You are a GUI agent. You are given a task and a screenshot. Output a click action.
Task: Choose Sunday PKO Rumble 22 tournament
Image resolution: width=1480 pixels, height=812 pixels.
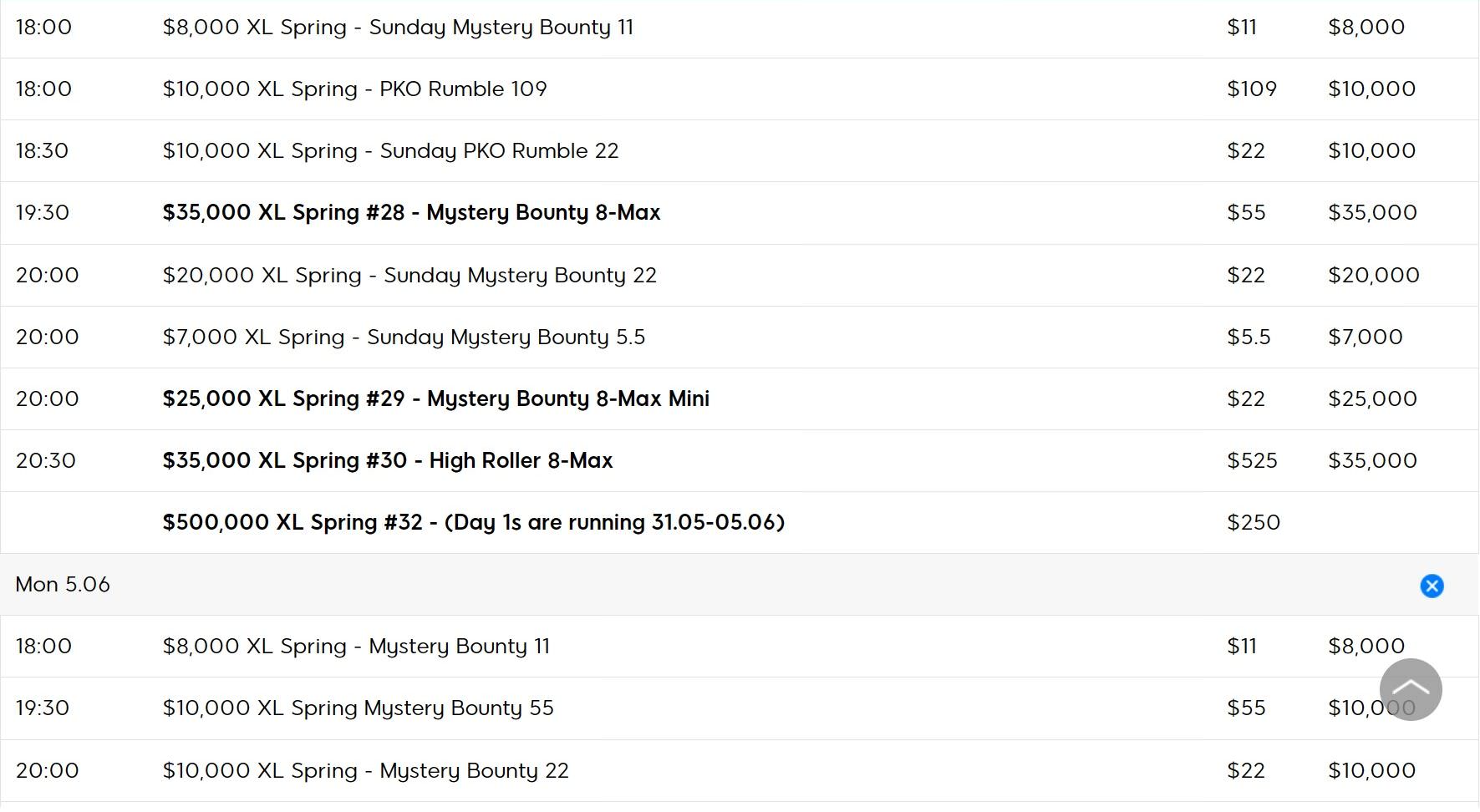390,151
